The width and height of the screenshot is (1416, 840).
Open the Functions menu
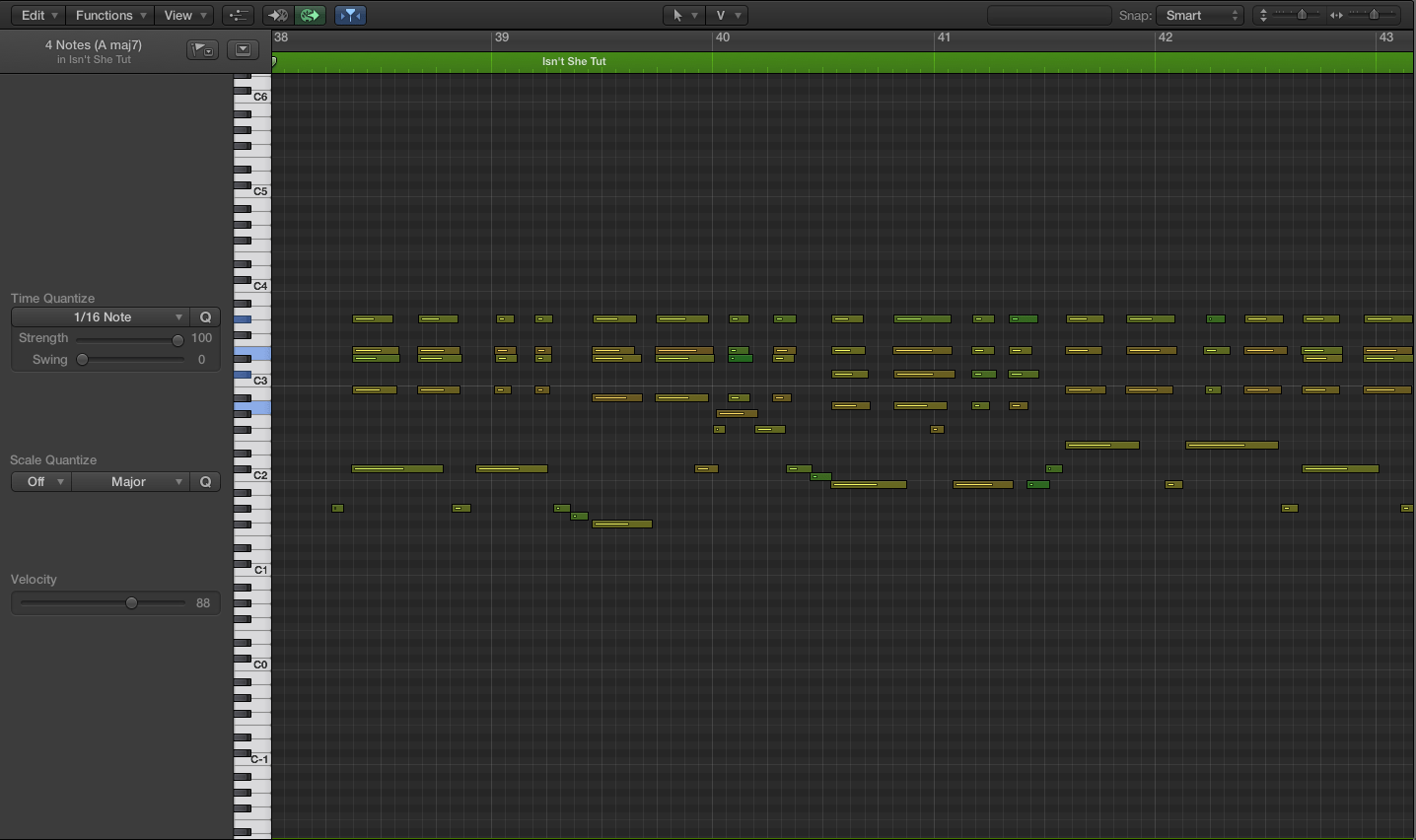click(x=108, y=15)
